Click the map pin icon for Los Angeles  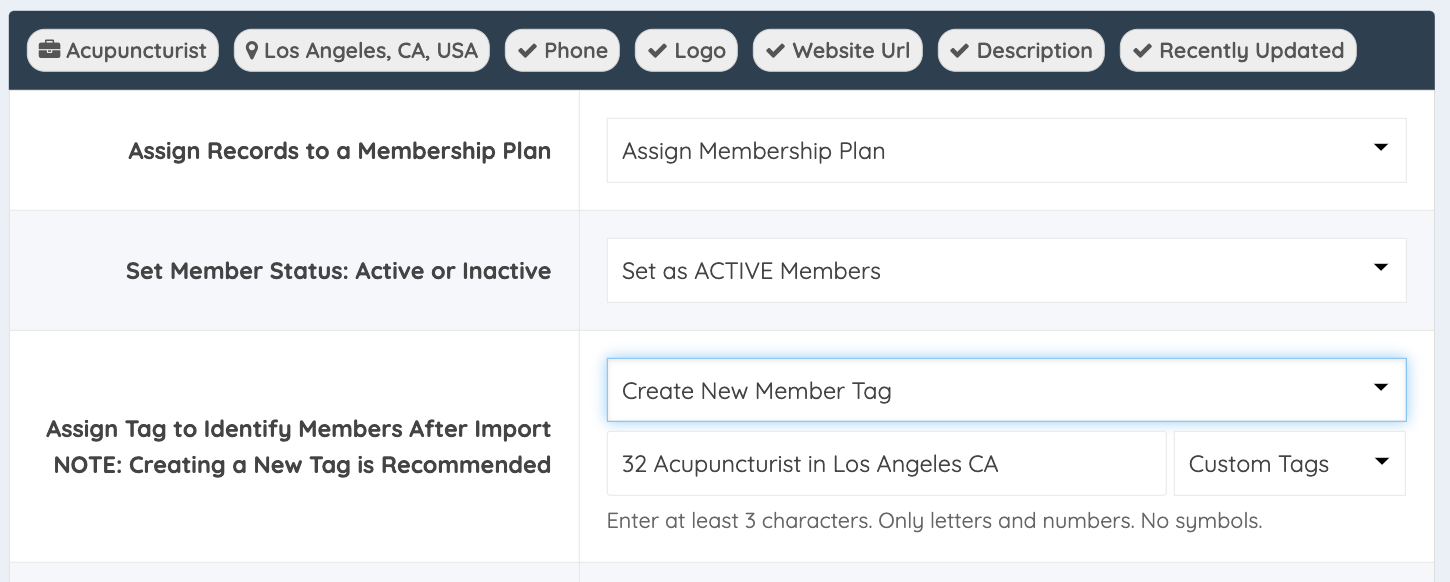click(252, 51)
